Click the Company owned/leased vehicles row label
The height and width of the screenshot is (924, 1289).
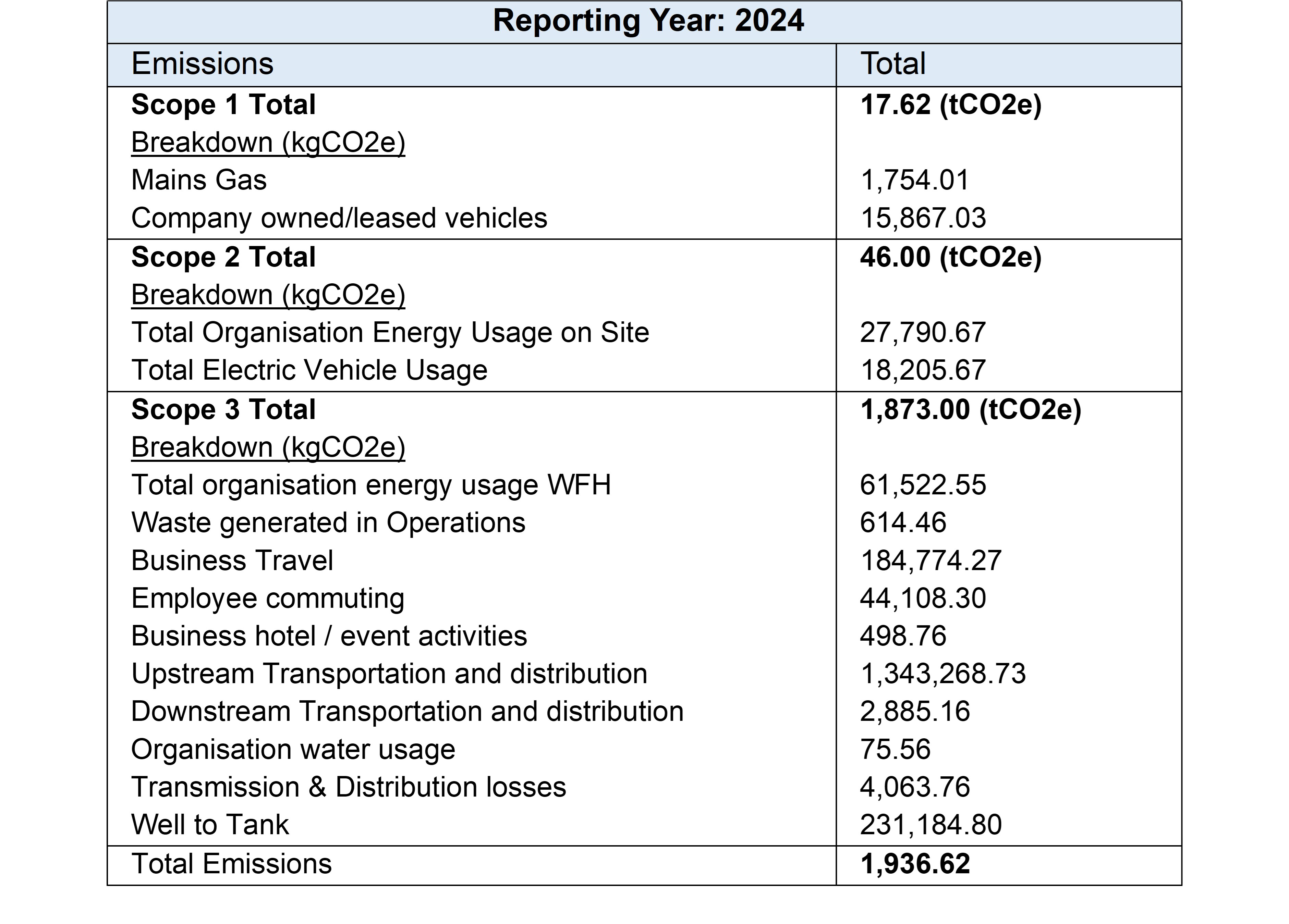click(339, 218)
